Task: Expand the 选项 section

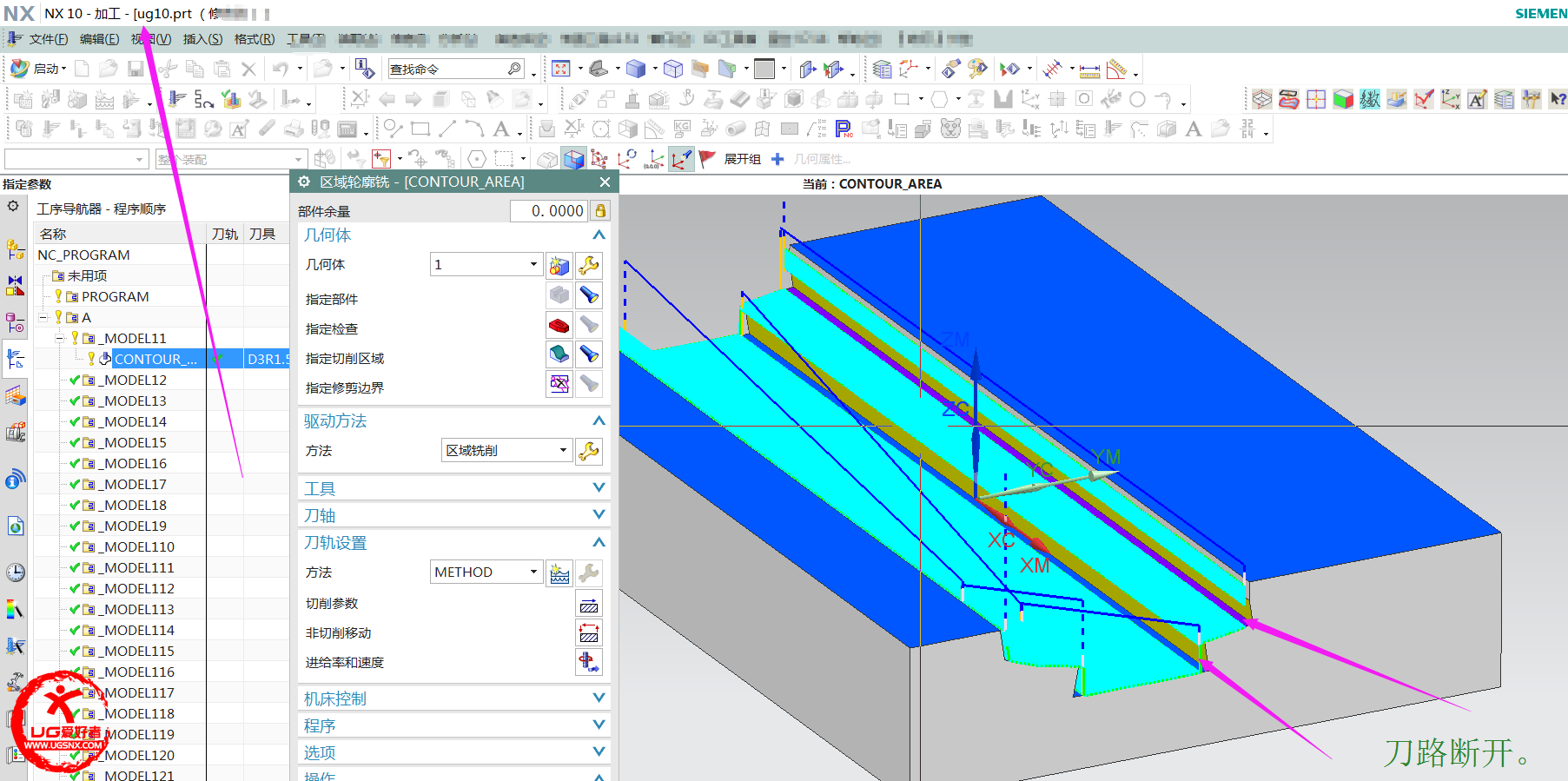Action: pyautogui.click(x=599, y=752)
